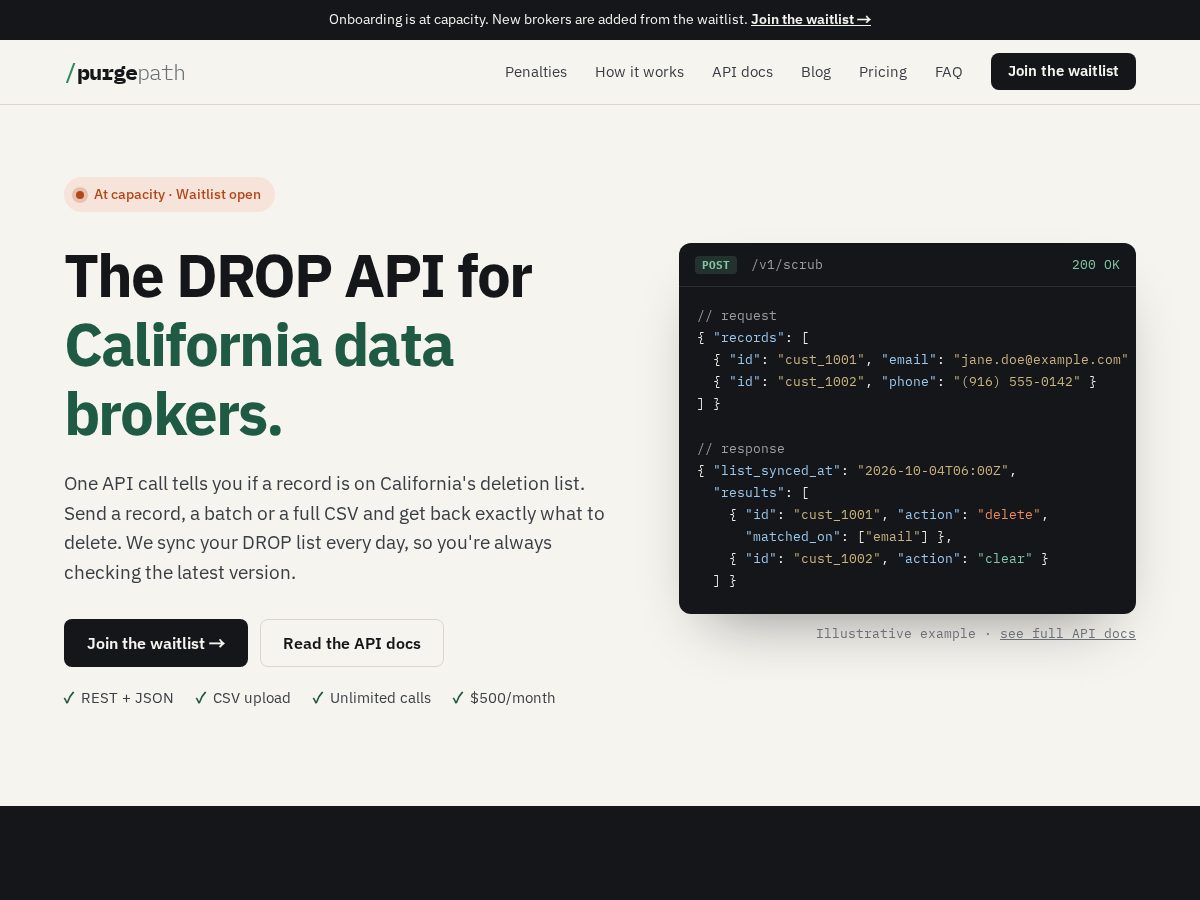Click the orange status dot in capacity badge
This screenshot has width=1200, height=900.
pyautogui.click(x=80, y=195)
